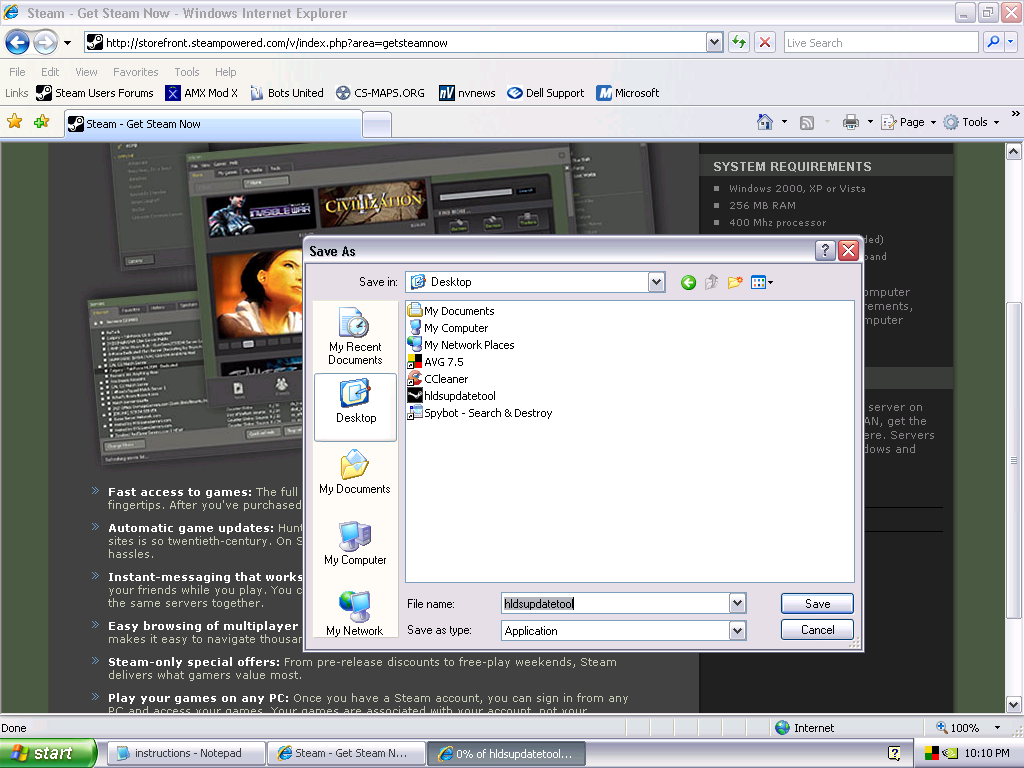Go back using the IE Back arrow

click(x=18, y=43)
